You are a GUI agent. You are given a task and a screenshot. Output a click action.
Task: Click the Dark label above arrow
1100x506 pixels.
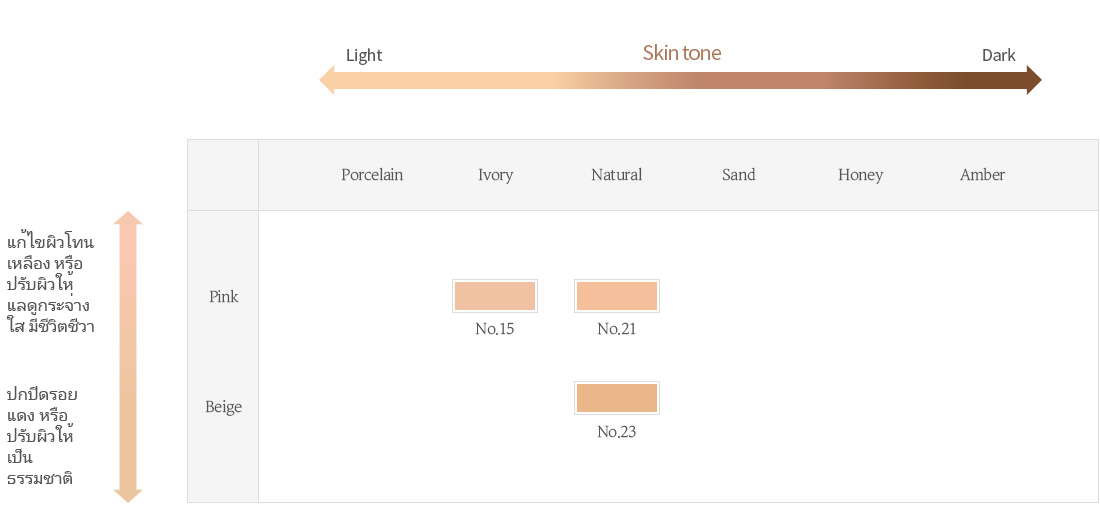tap(998, 55)
